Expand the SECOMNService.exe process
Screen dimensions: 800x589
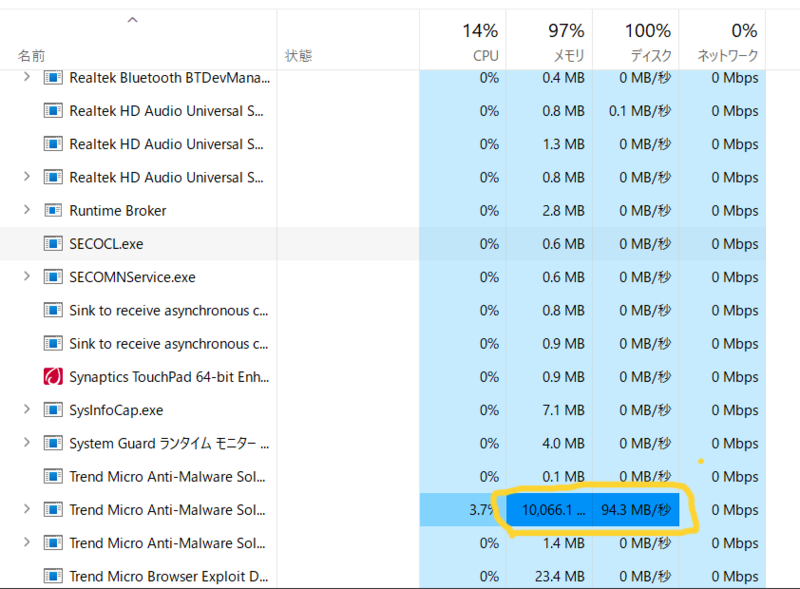coord(27,276)
